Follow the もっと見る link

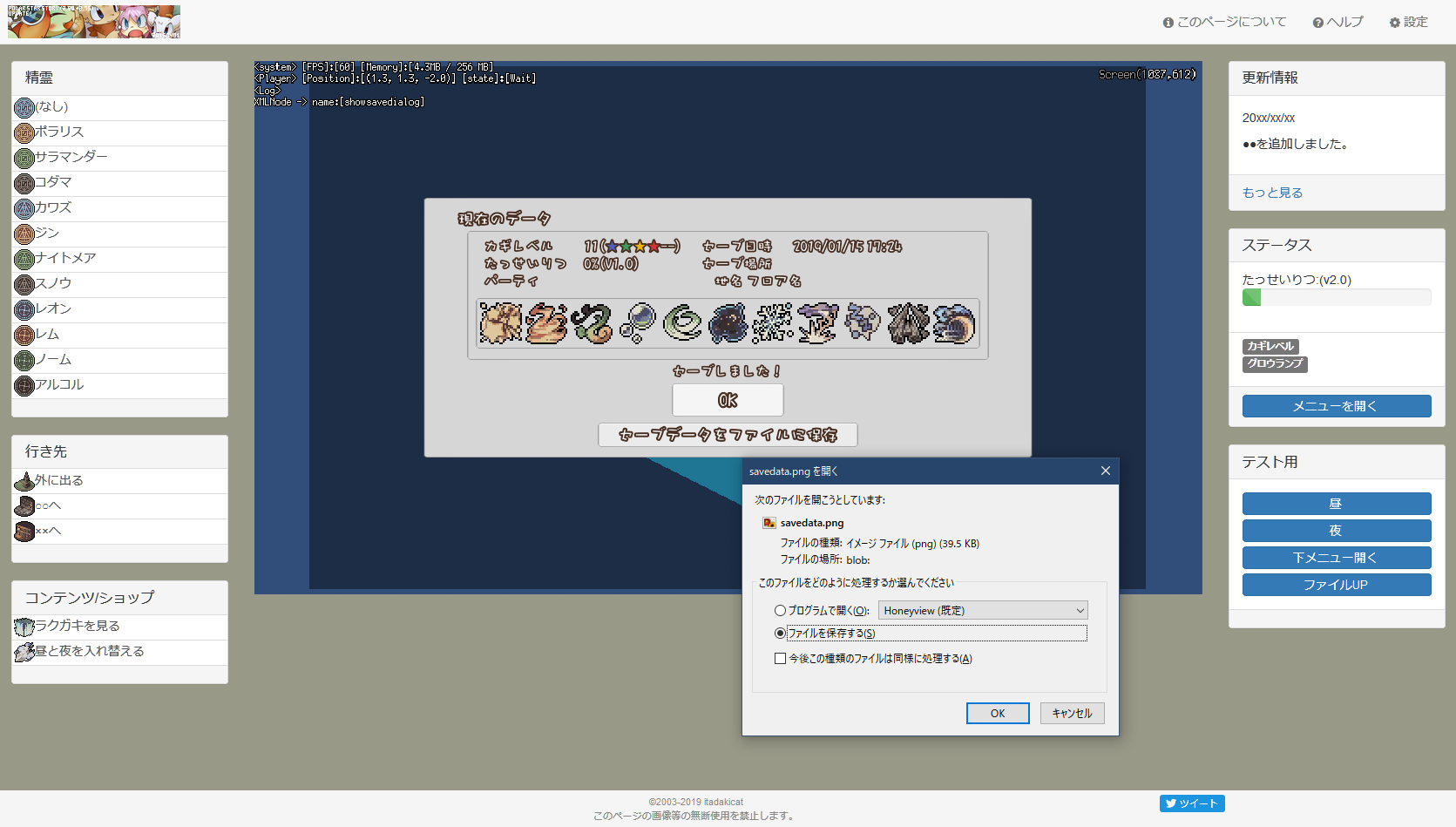tap(1272, 193)
